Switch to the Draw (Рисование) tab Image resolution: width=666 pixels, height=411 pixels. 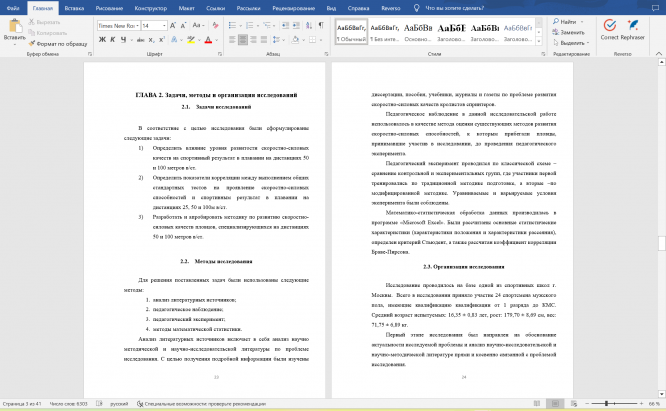pos(109,8)
